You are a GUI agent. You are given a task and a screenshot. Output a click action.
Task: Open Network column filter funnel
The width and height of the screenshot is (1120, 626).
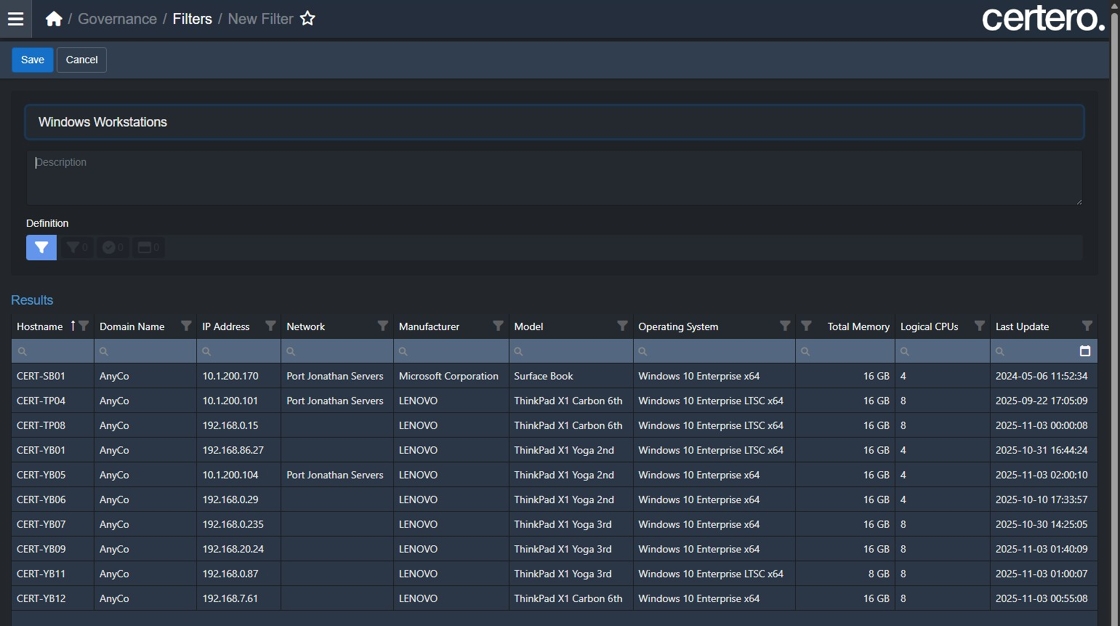coord(382,326)
